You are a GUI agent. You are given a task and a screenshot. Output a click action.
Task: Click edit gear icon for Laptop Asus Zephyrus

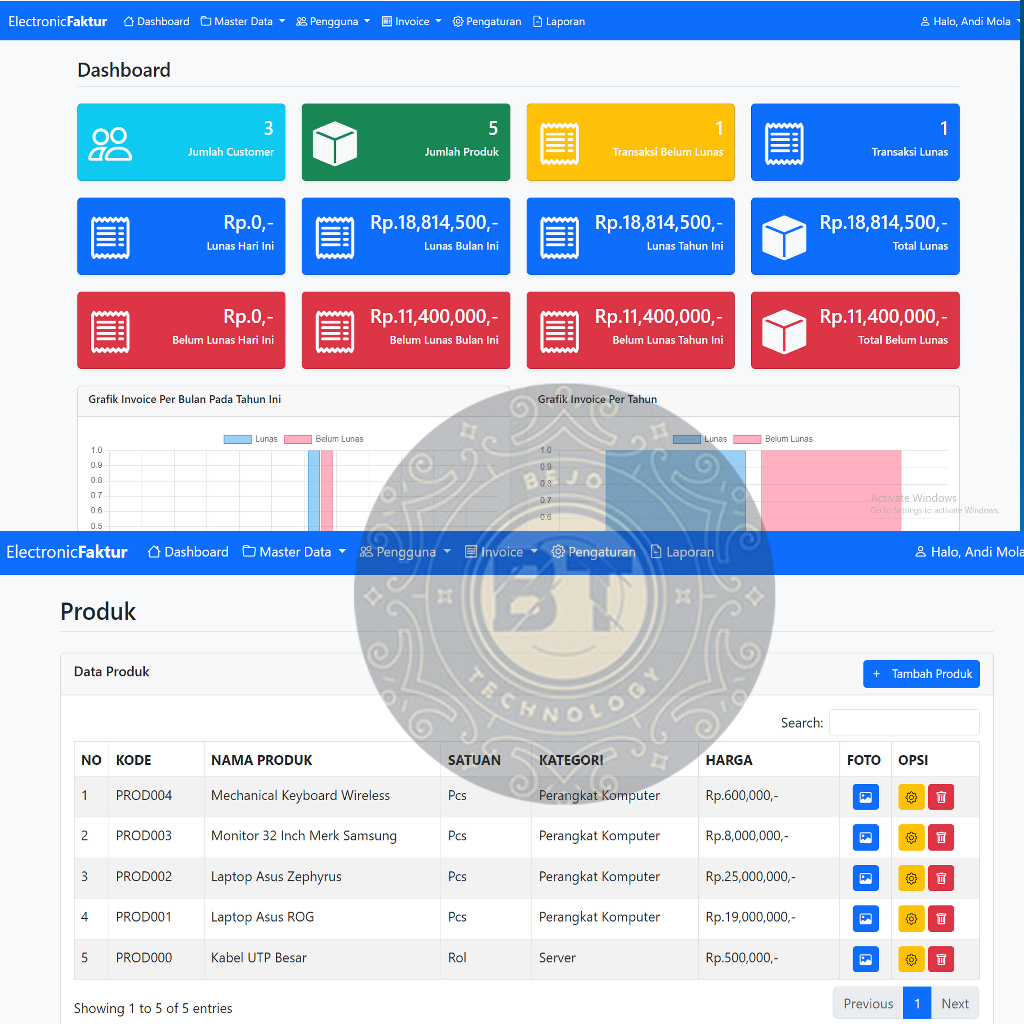click(x=911, y=878)
